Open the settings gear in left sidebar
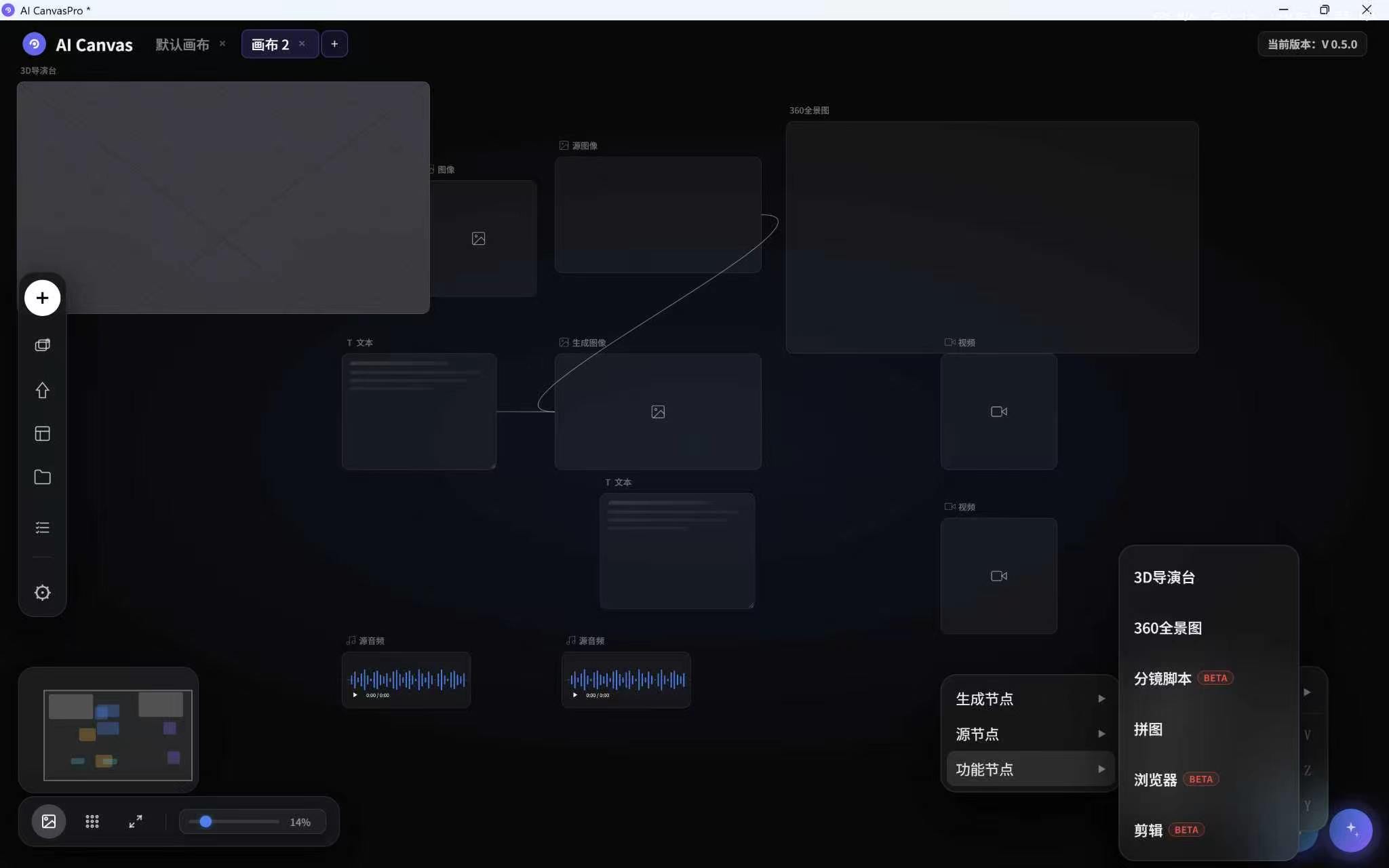Image resolution: width=1389 pixels, height=868 pixels. pyautogui.click(x=42, y=592)
